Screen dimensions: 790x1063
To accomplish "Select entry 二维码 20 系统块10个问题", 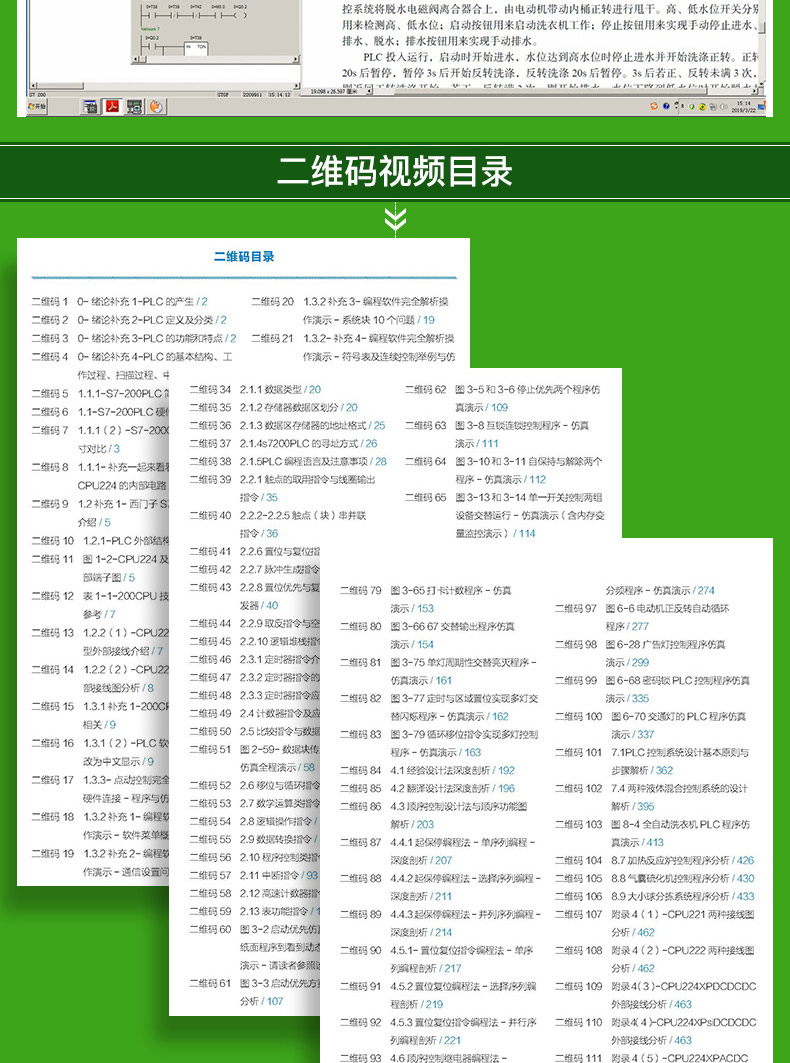I will (350, 310).
